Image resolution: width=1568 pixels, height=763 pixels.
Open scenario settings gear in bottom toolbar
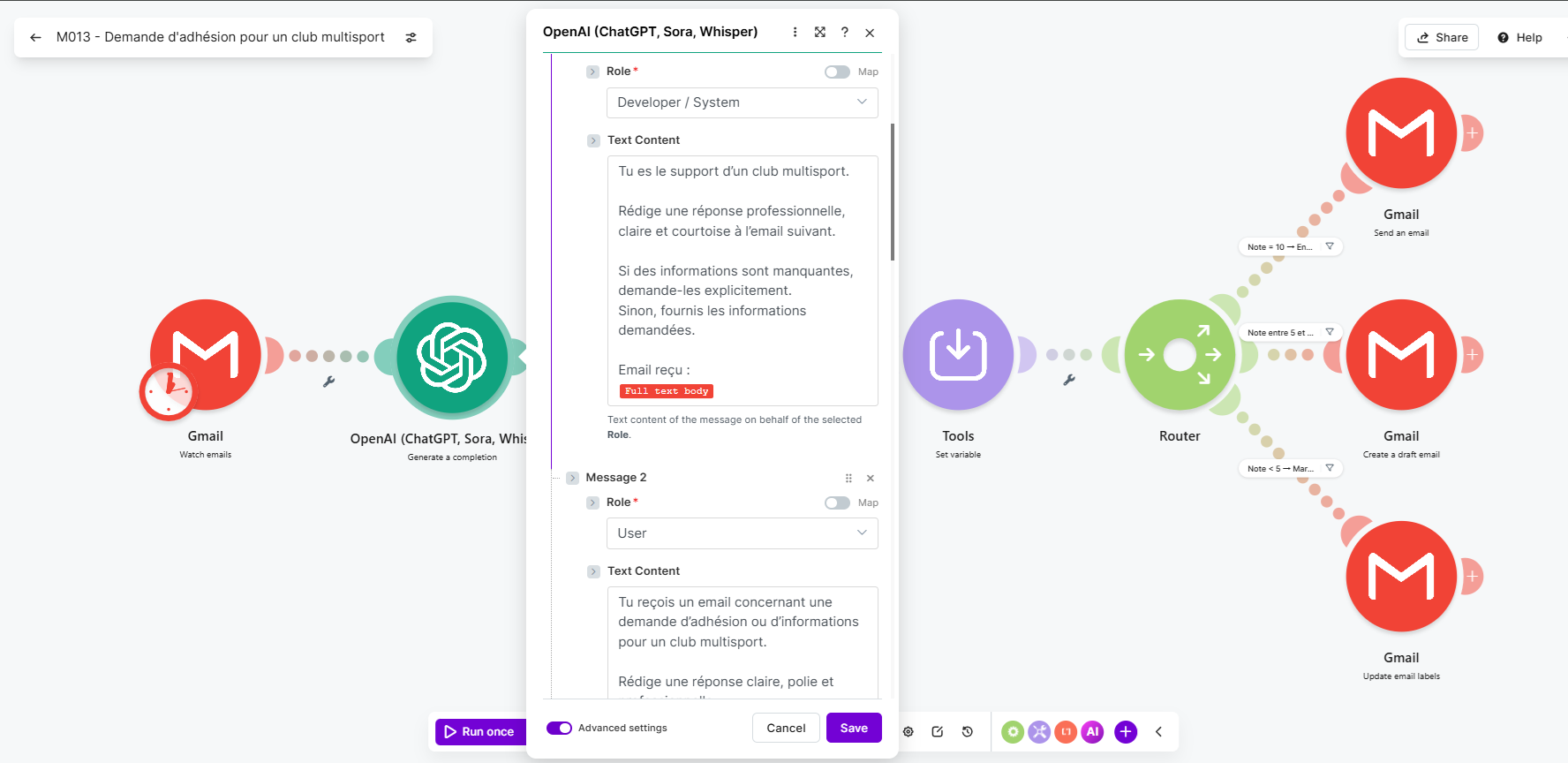[x=908, y=731]
